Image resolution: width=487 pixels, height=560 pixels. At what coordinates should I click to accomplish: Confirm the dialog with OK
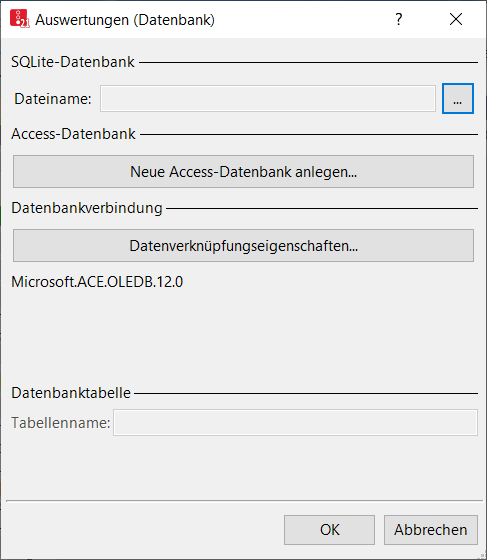[x=329, y=530]
